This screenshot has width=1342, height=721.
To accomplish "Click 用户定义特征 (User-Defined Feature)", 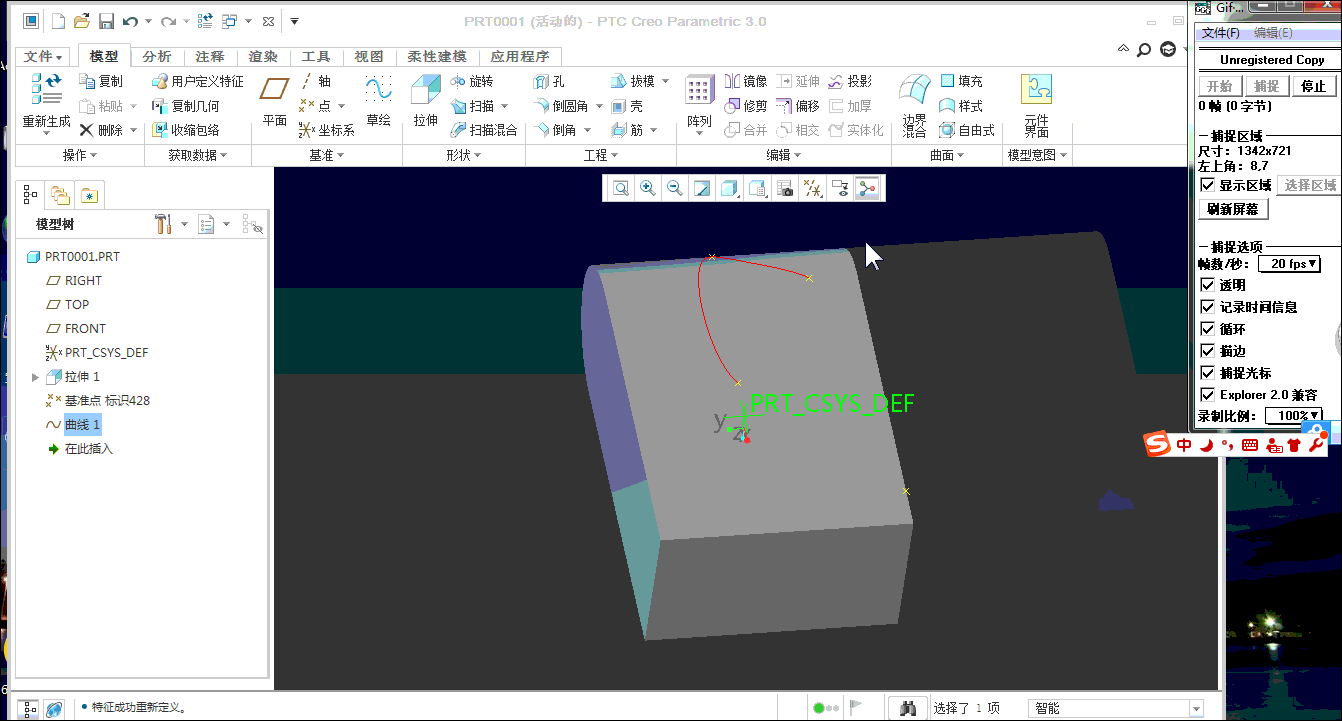I will point(198,81).
